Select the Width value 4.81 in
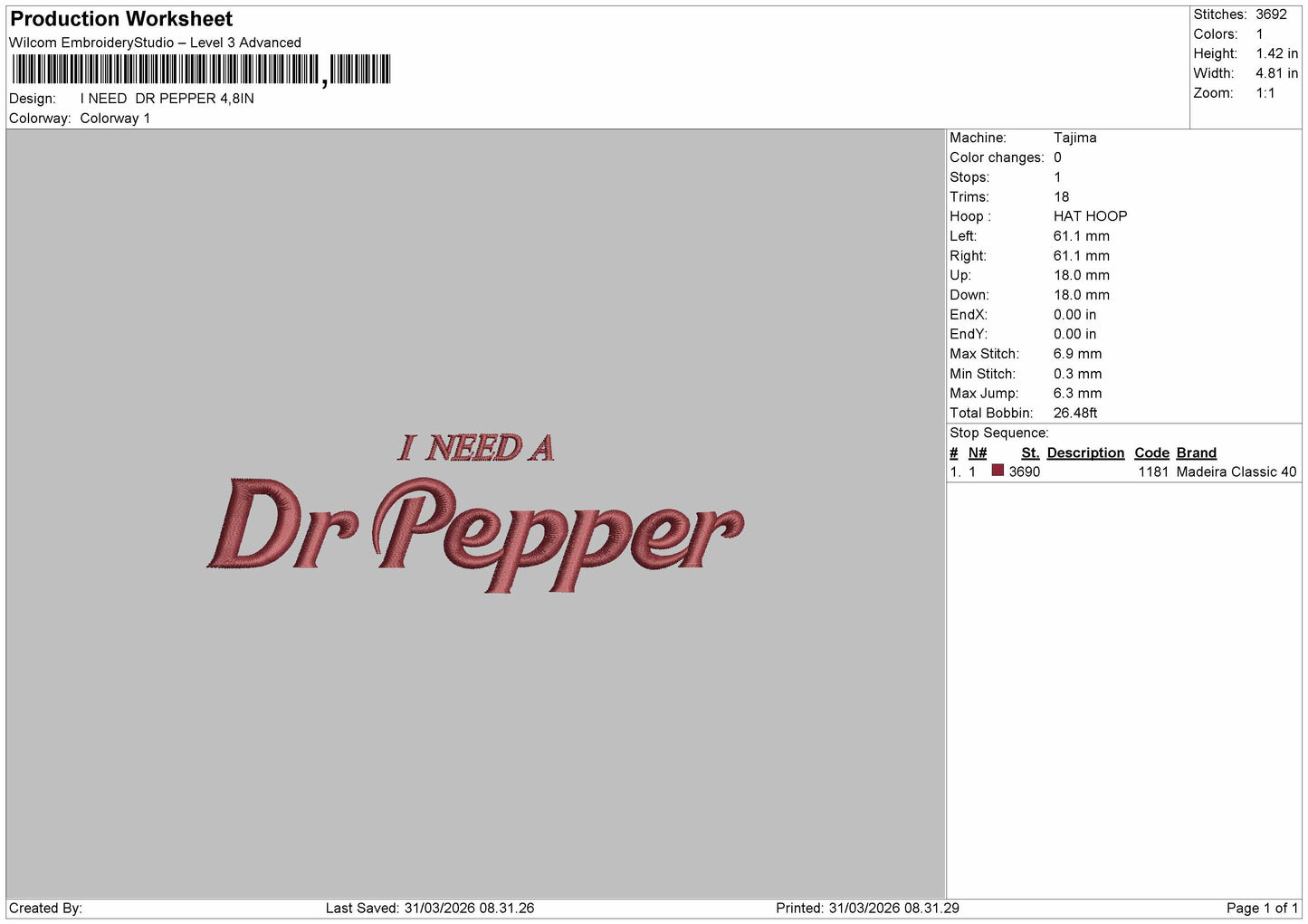 pos(1276,73)
